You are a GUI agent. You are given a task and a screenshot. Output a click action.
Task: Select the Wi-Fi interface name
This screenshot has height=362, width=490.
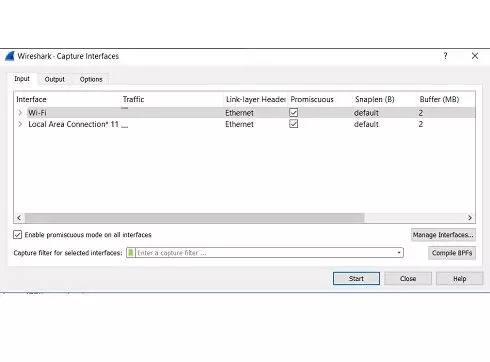pyautogui.click(x=37, y=113)
